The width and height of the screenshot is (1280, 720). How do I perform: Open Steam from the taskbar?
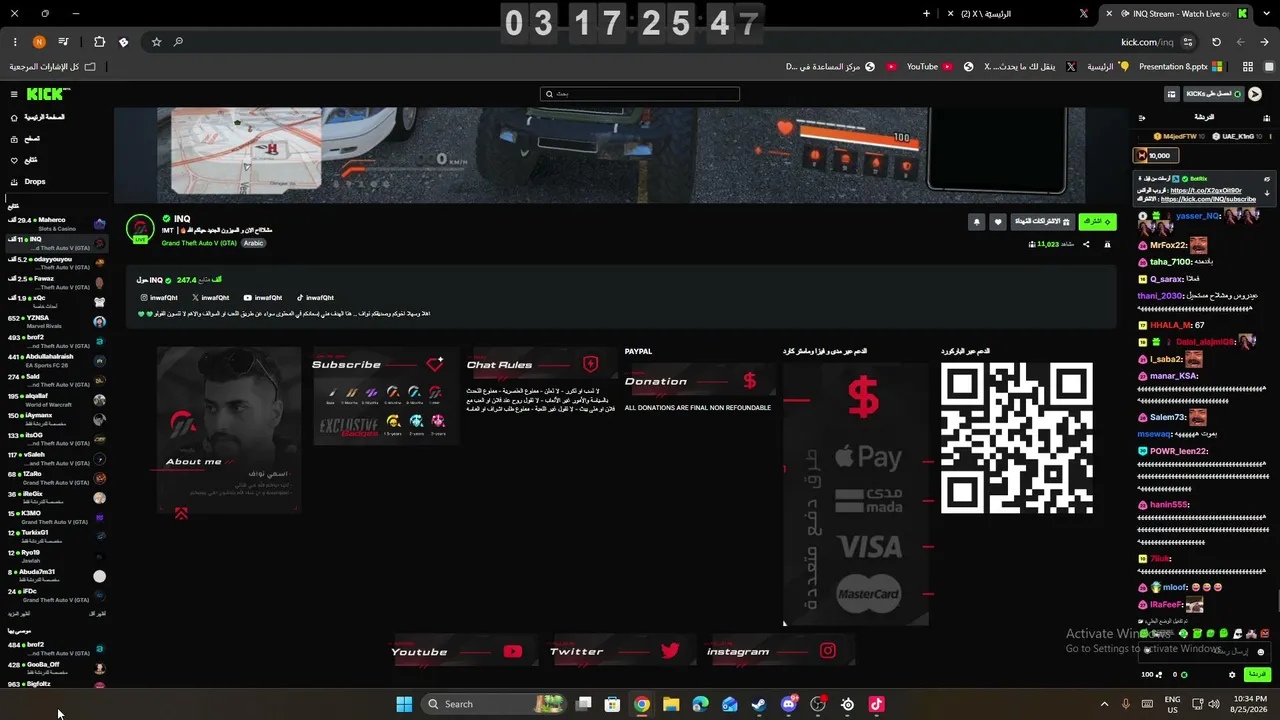759,704
